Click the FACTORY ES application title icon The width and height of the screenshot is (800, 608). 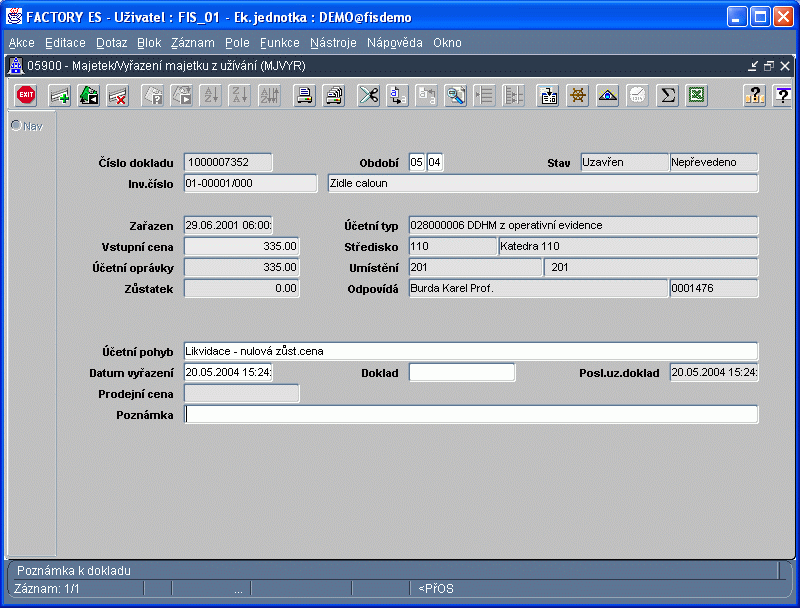click(14, 17)
